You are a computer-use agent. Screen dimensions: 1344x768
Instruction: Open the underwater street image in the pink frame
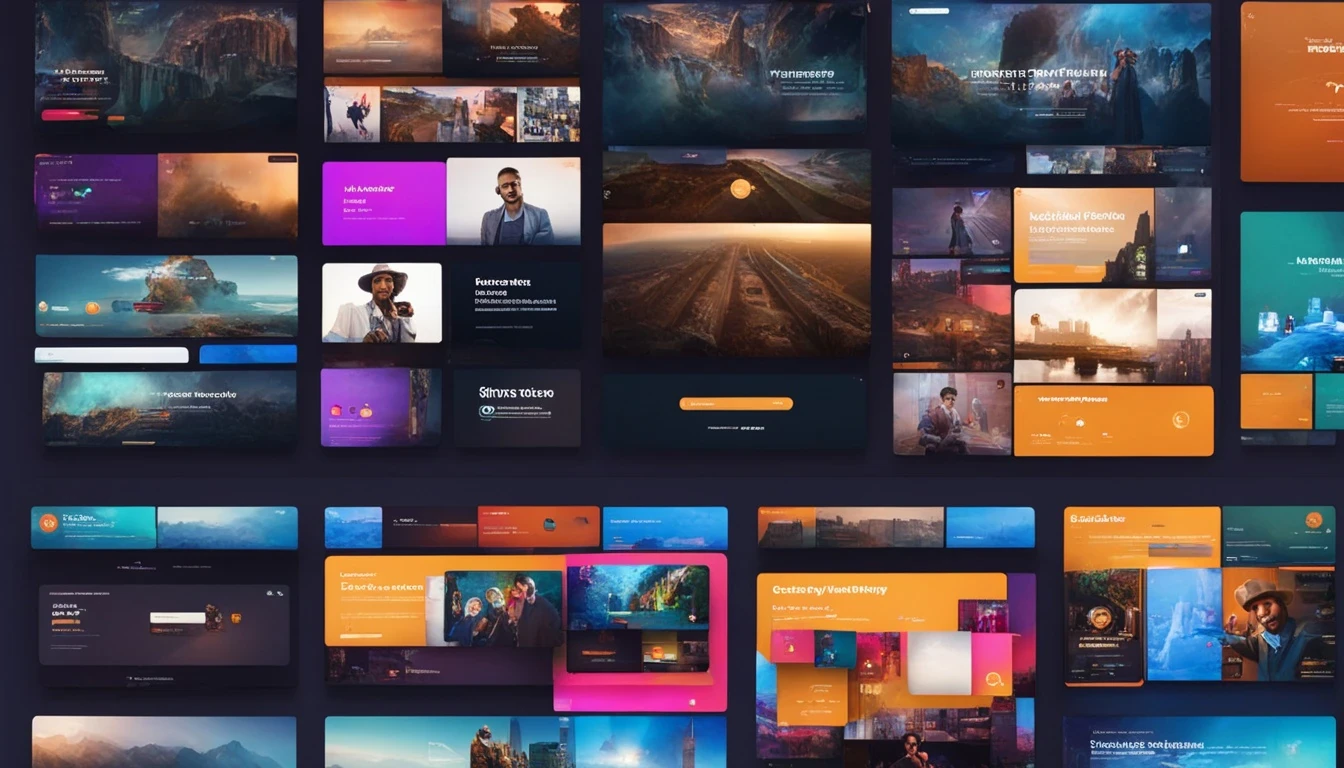tap(638, 598)
